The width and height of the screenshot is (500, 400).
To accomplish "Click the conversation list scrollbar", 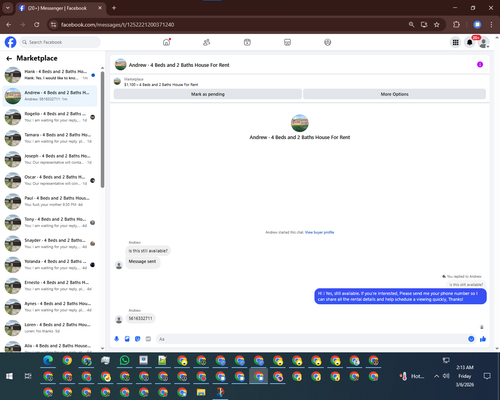I will pyautogui.click(x=102, y=130).
